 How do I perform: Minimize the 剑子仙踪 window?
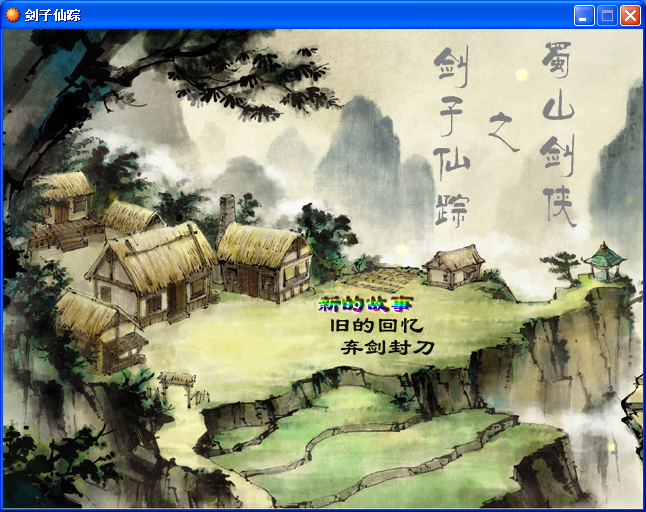pos(584,16)
